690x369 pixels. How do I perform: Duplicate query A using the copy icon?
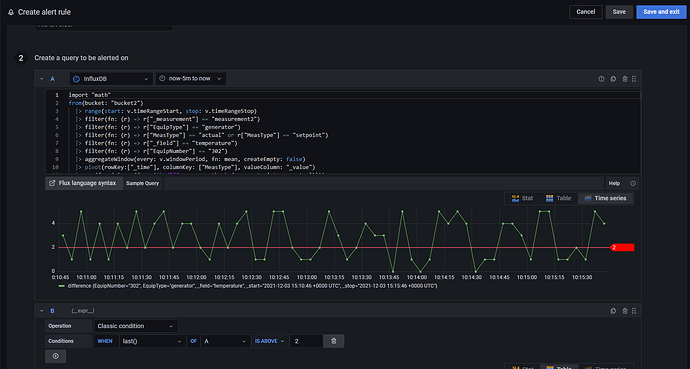(613, 79)
